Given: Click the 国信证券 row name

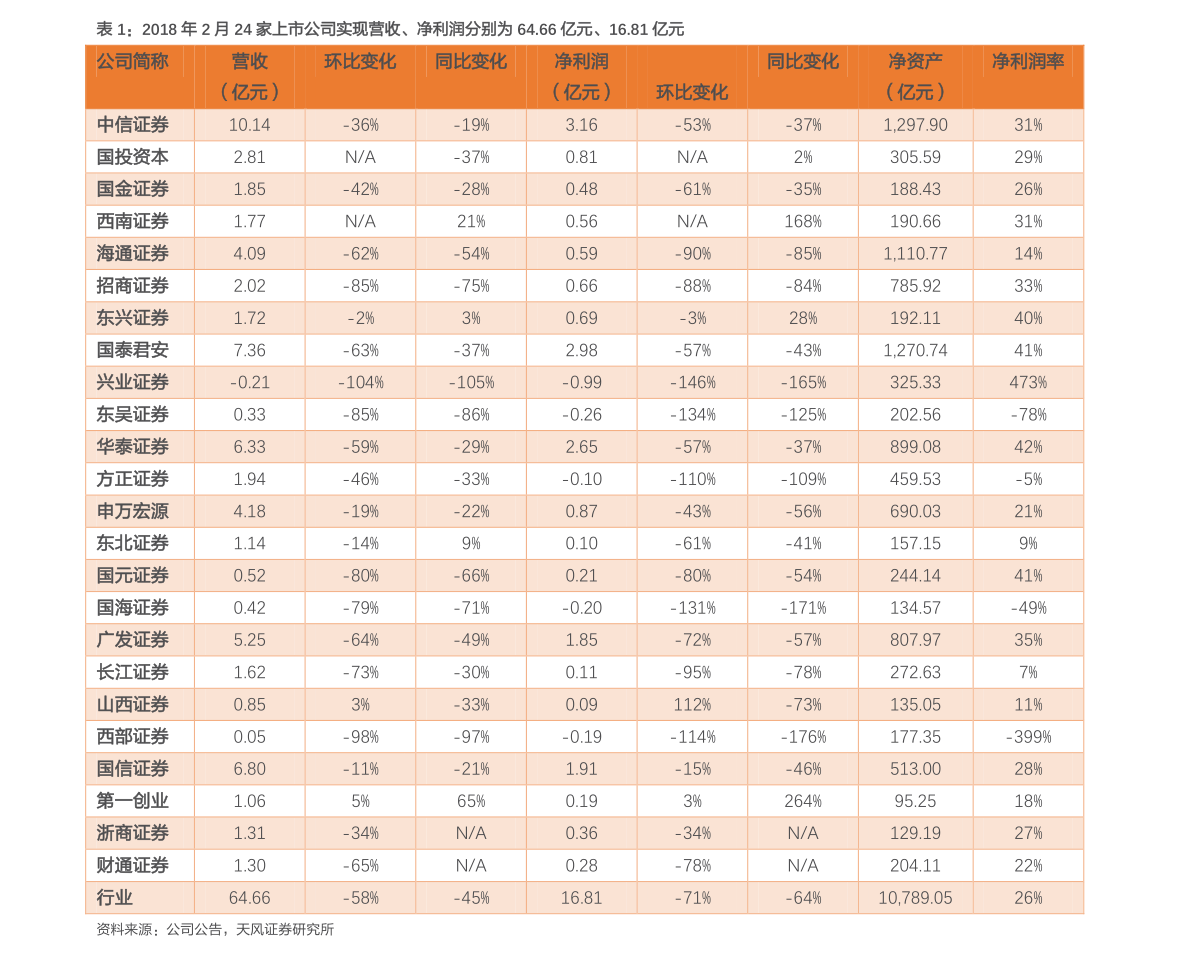Looking at the screenshot, I should click(132, 769).
